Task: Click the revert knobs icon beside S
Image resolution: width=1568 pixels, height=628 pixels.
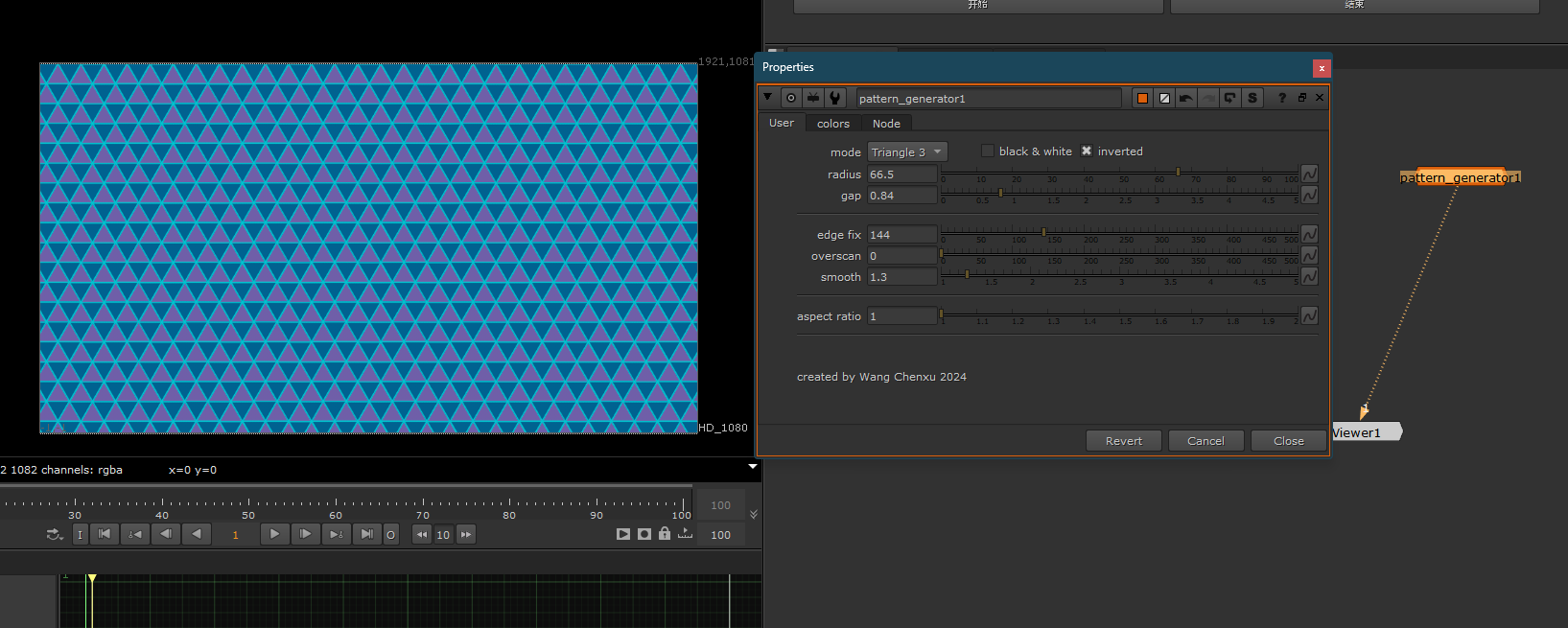Action: (1229, 98)
